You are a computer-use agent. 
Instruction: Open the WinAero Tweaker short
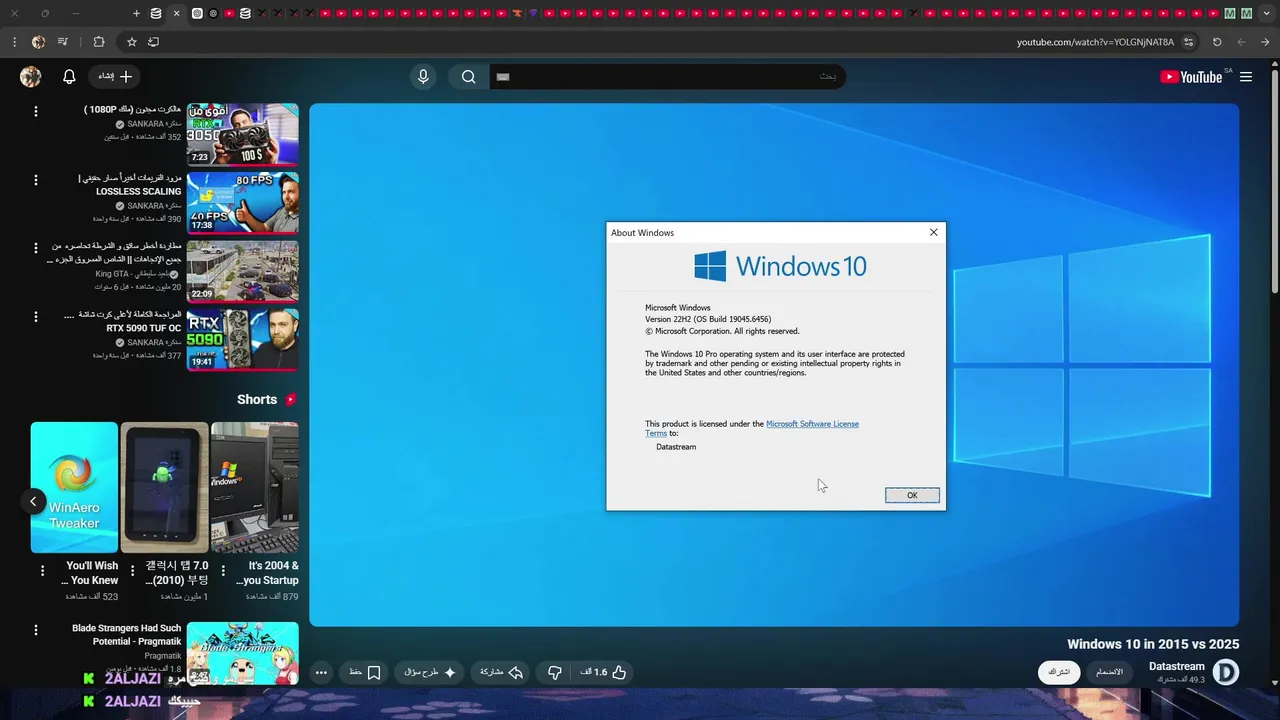click(x=74, y=487)
